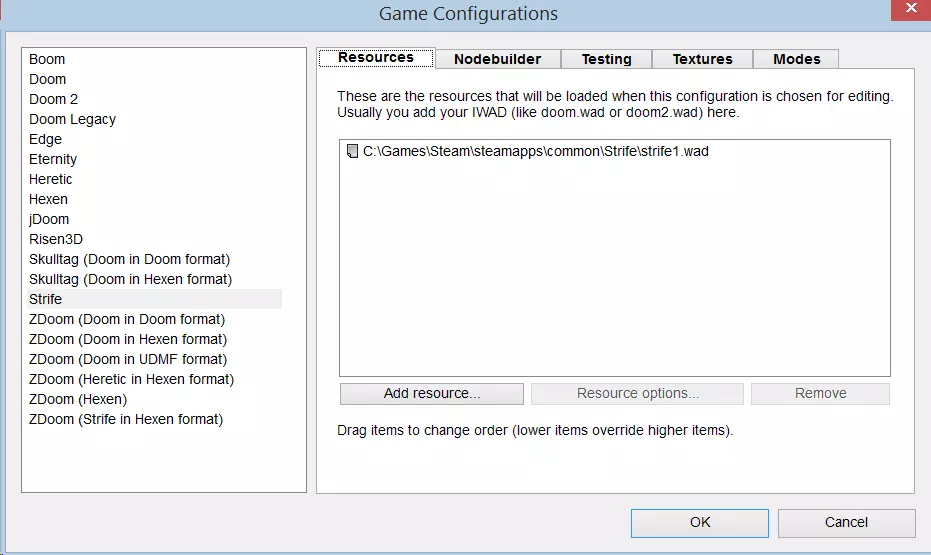The width and height of the screenshot is (931, 555).
Task: Select Skulltag (Doom in Hexen format)
Action: point(130,279)
